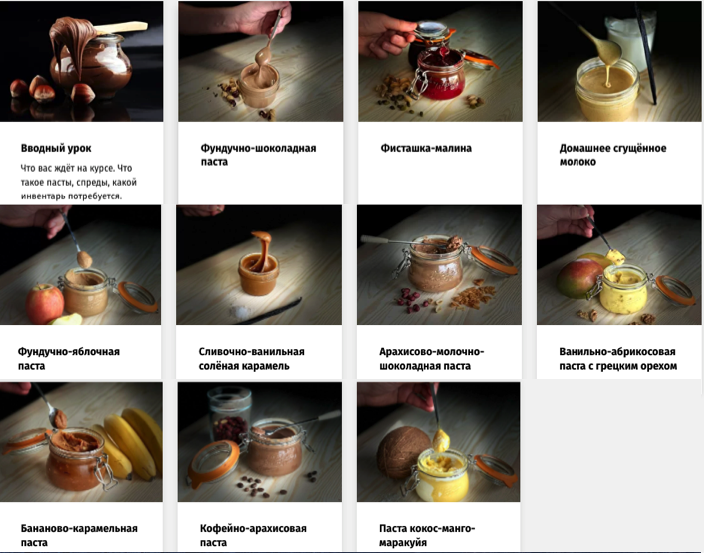Select the Домашнее сгущённое молоко picture
This screenshot has height=553, width=704.
click(619, 61)
